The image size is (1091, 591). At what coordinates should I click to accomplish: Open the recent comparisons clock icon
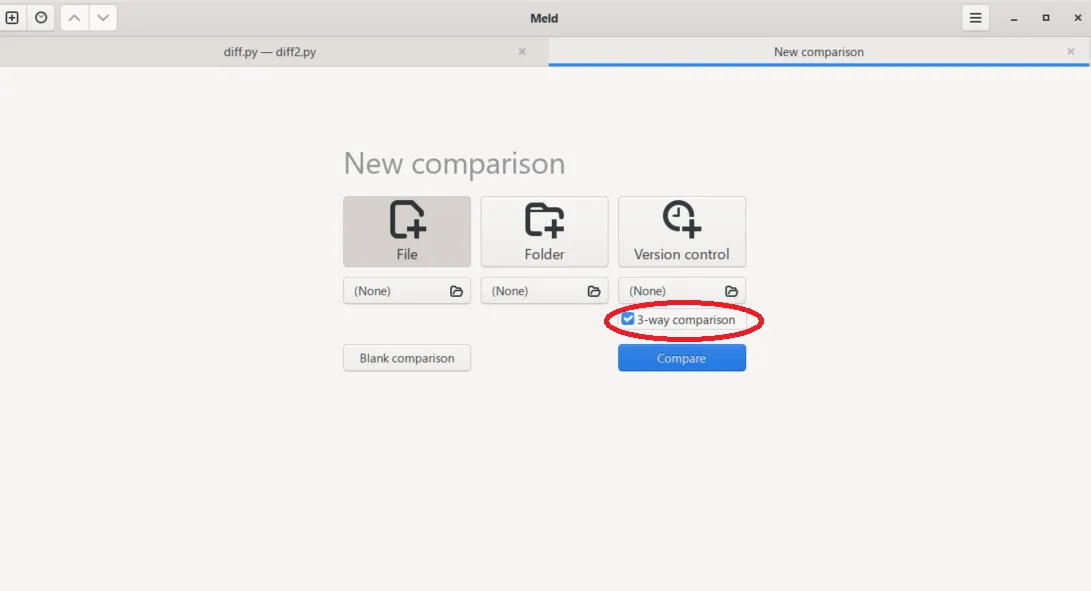pos(41,18)
